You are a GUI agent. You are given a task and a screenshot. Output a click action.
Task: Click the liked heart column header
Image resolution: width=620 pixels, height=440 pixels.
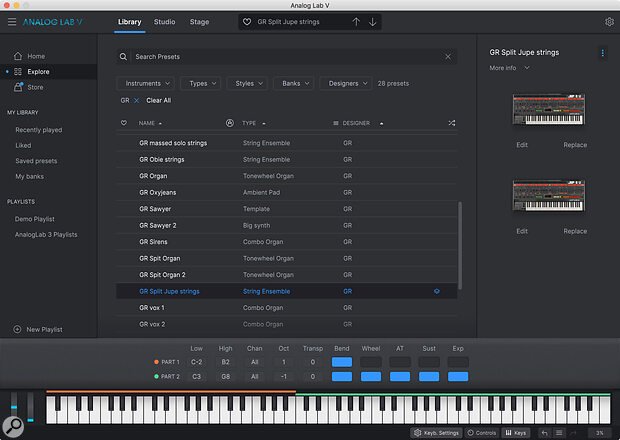click(124, 123)
